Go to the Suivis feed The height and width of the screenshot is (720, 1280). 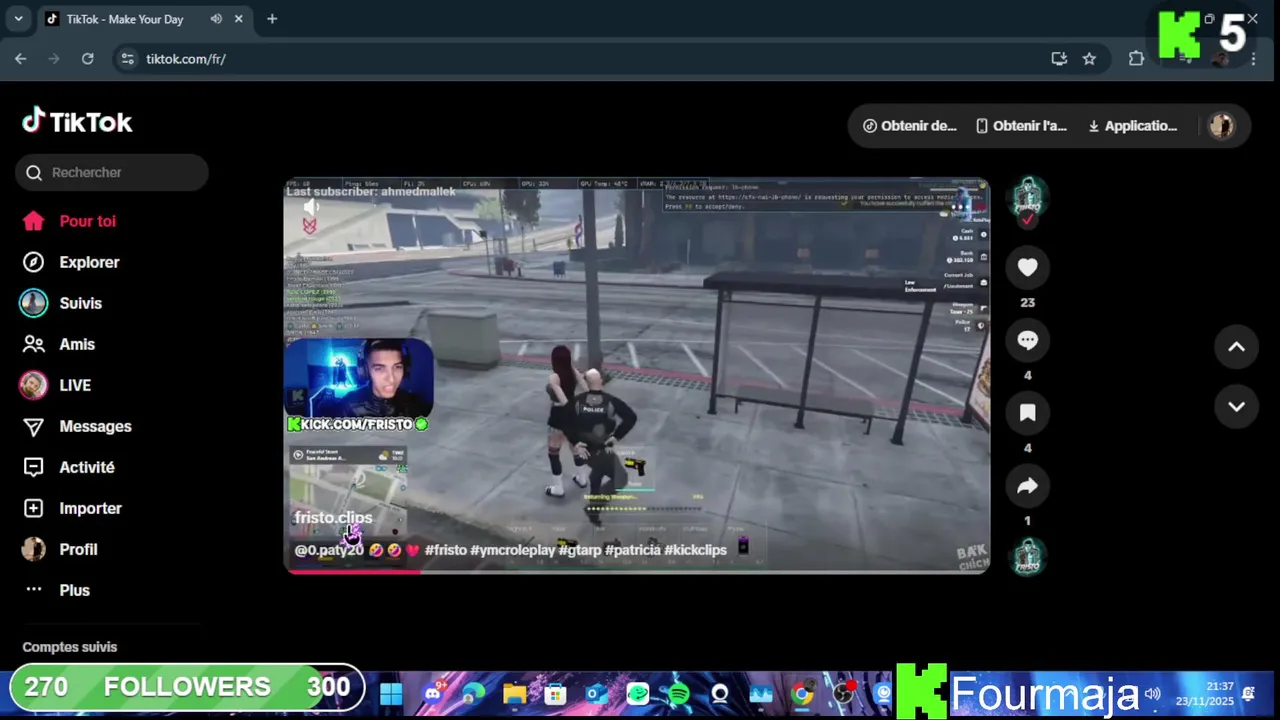coord(62,303)
